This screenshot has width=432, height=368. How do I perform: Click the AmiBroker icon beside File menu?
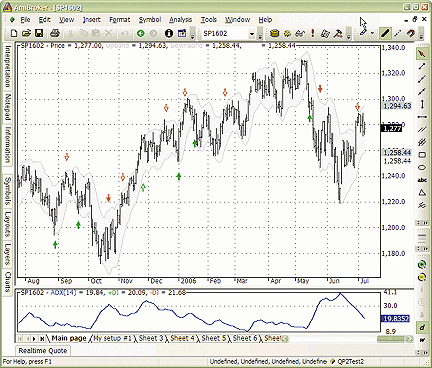tap(12, 20)
